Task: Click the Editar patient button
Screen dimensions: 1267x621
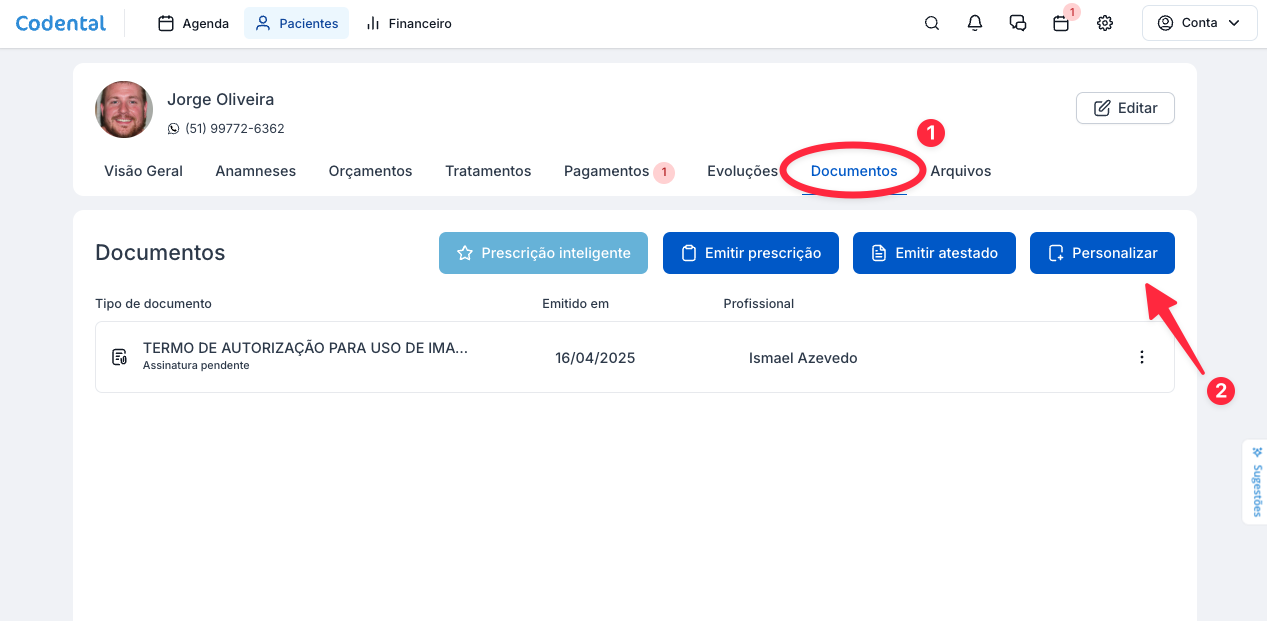Action: click(1125, 108)
